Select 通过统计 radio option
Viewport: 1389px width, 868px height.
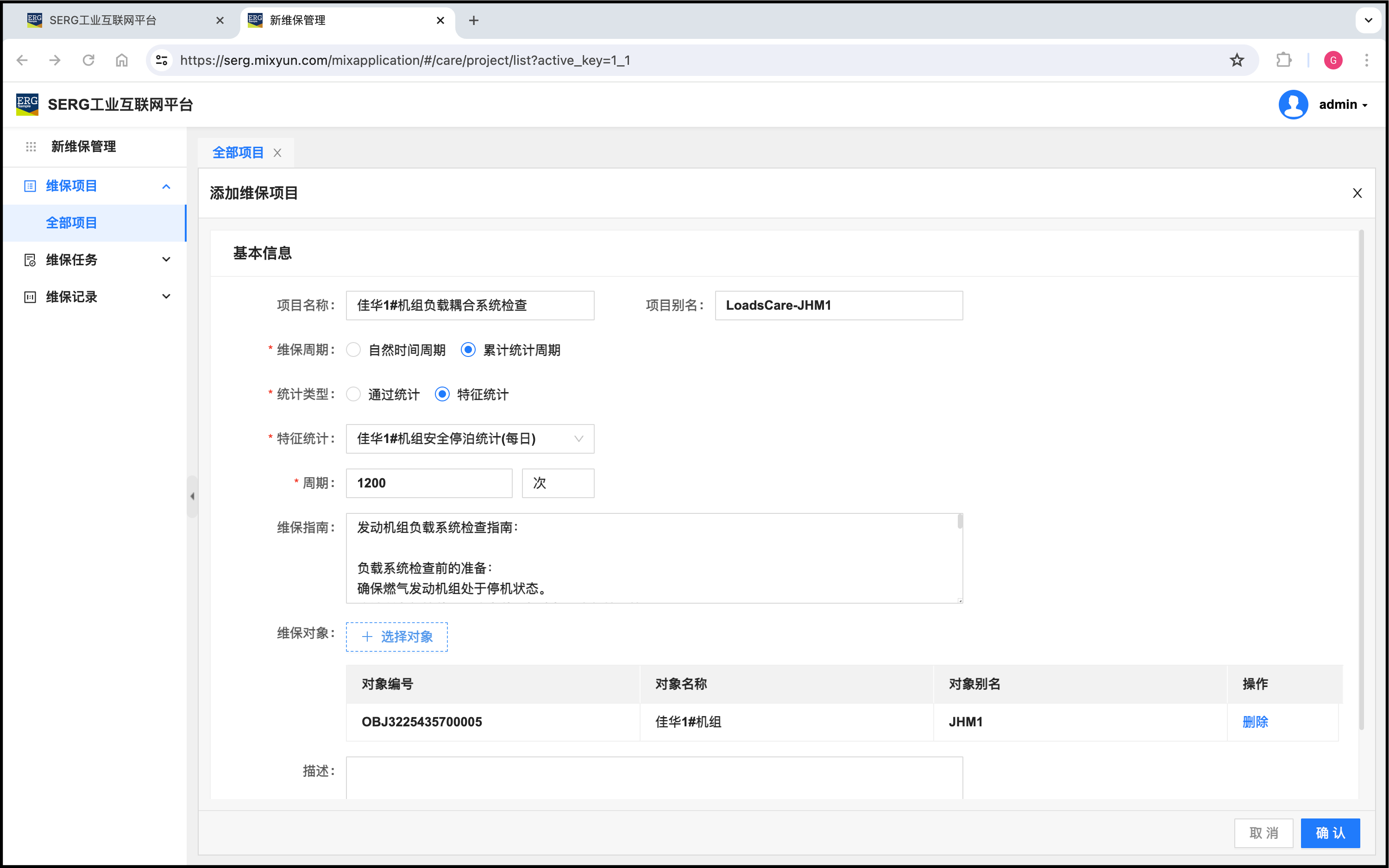[x=354, y=394]
